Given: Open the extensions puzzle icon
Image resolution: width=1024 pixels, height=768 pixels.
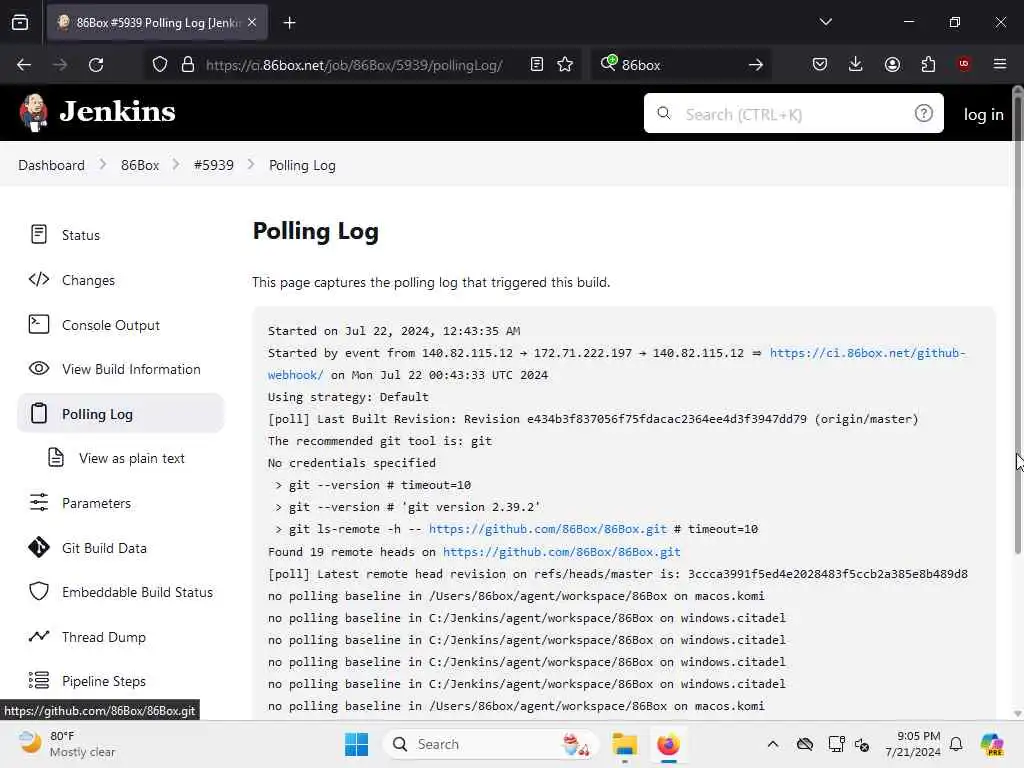Looking at the screenshot, I should tap(928, 64).
